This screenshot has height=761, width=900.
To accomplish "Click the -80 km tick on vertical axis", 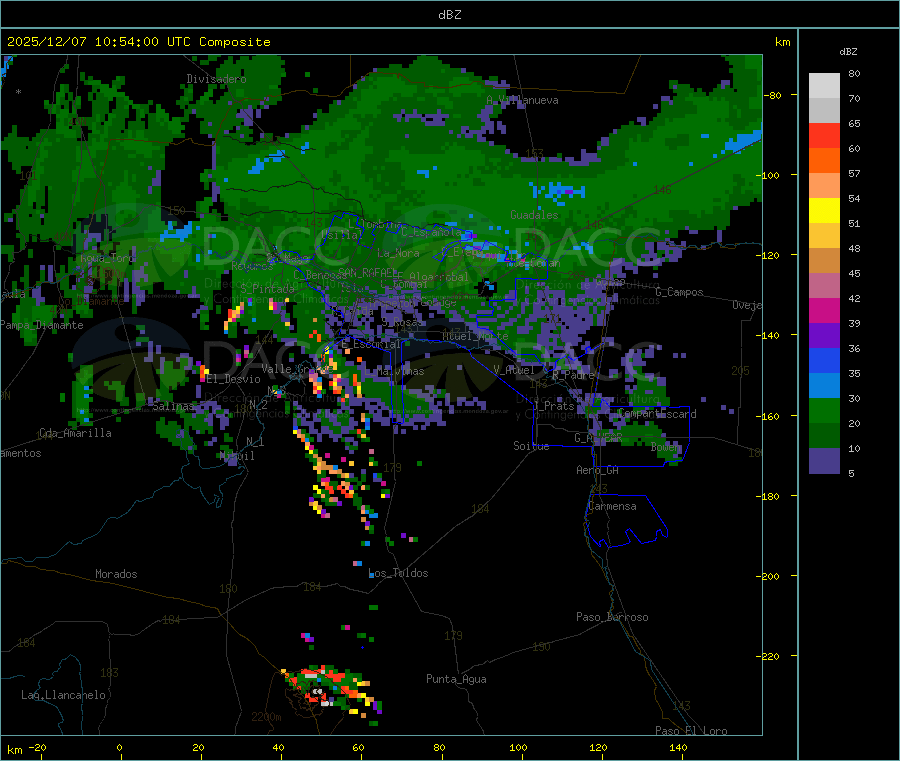I will click(772, 95).
